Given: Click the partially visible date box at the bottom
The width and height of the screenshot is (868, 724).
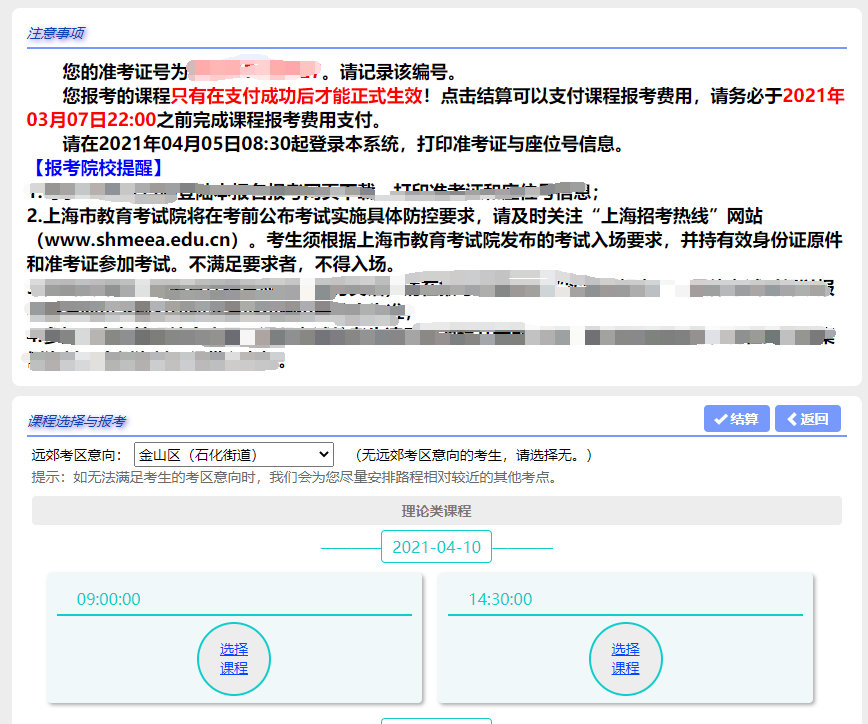Looking at the screenshot, I should click(436, 718).
